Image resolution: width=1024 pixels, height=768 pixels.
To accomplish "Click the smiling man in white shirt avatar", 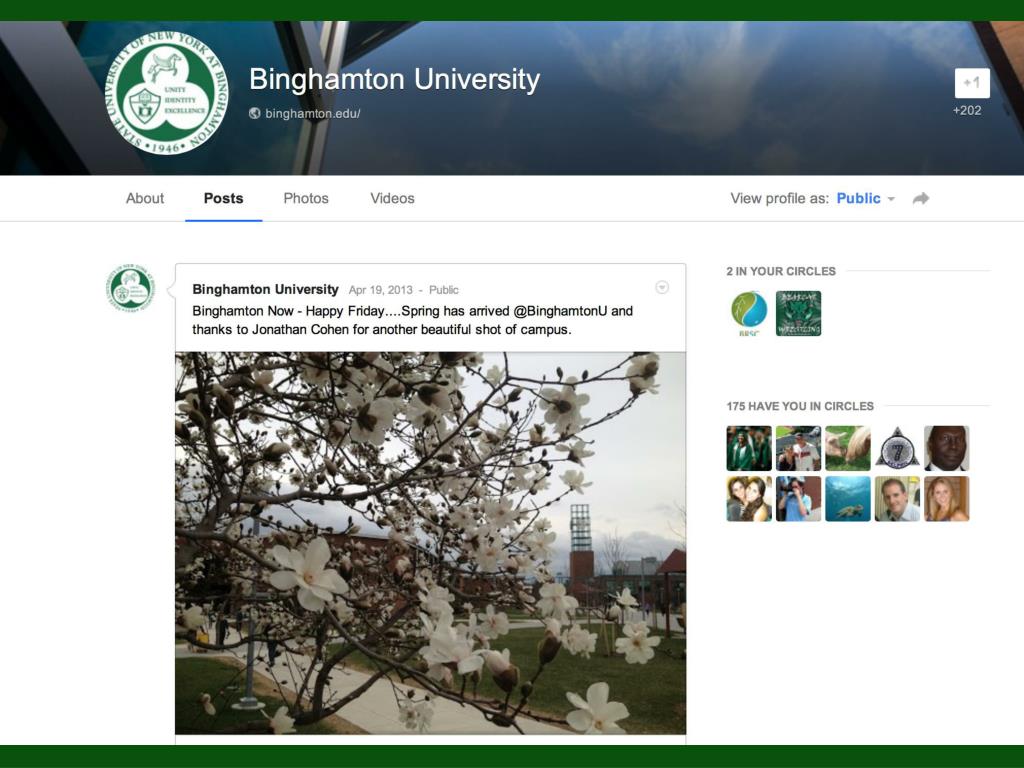I will [897, 498].
